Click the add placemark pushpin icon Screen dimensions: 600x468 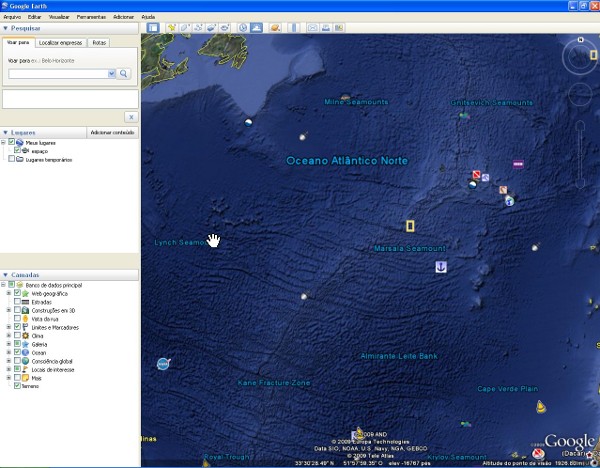[x=172, y=27]
